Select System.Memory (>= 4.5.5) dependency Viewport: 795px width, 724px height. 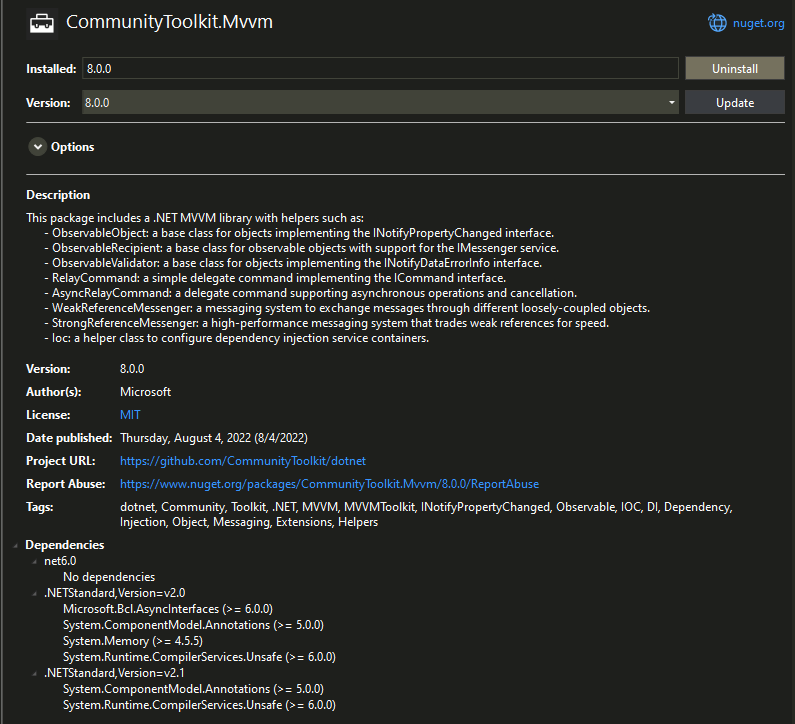tap(133, 641)
